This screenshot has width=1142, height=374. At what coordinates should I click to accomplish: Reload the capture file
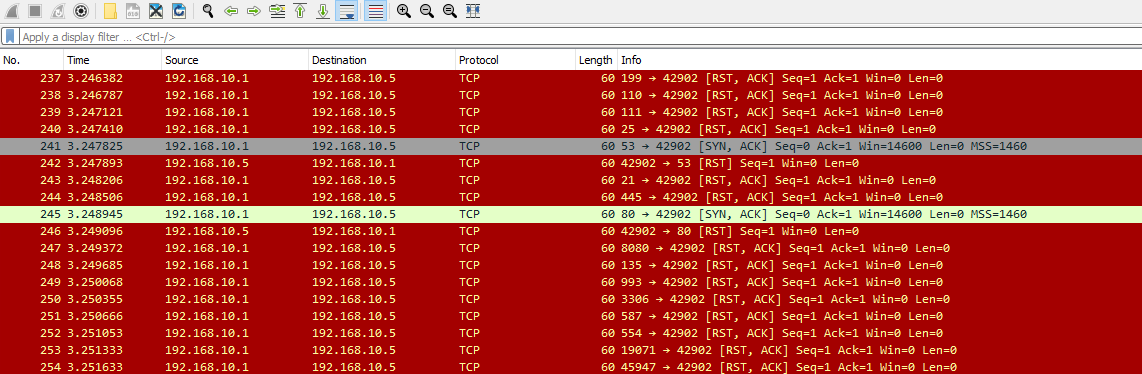click(x=178, y=11)
